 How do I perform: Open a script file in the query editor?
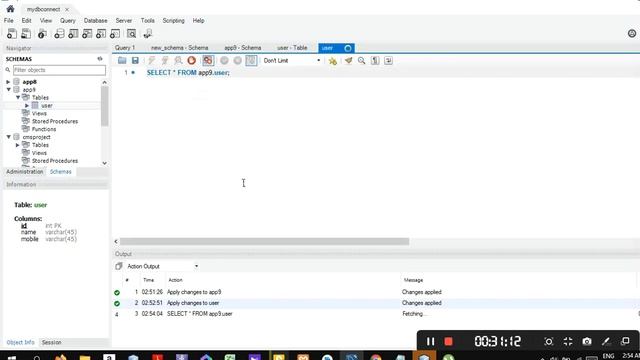tap(122, 60)
